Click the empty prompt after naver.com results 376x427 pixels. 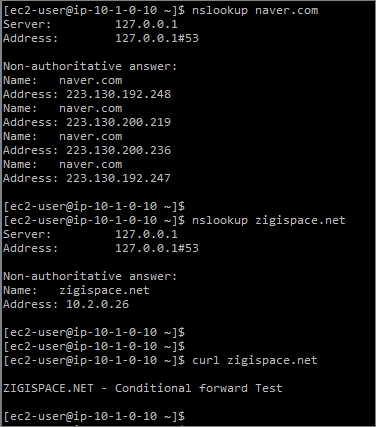(94, 206)
